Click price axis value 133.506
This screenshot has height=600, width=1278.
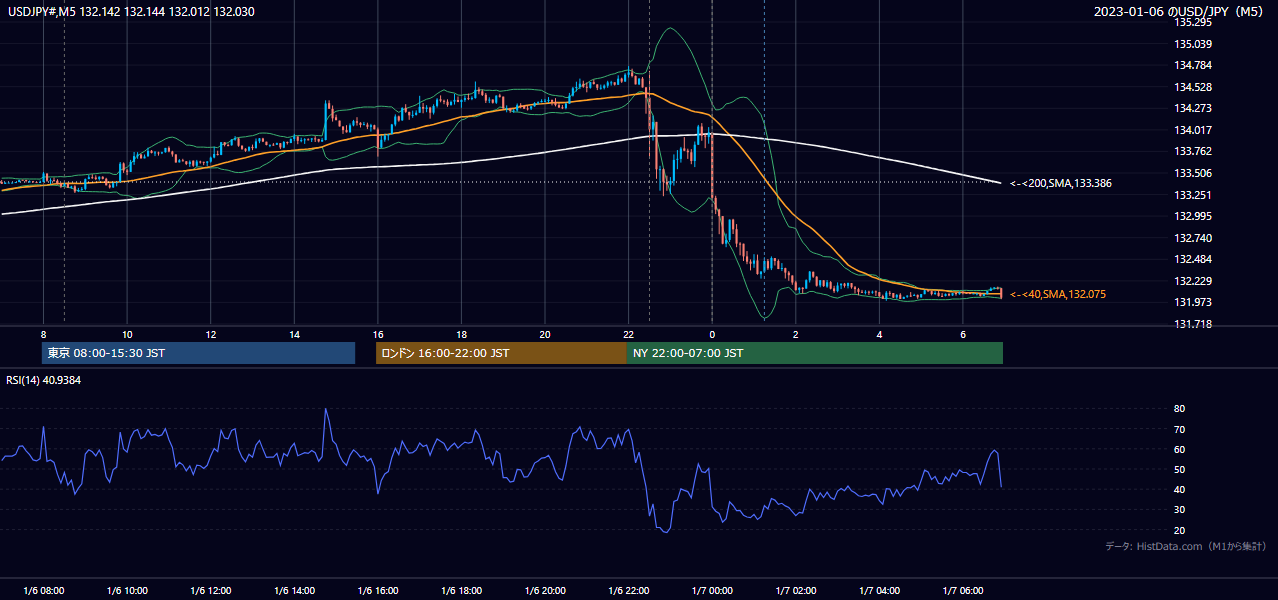[1192, 173]
